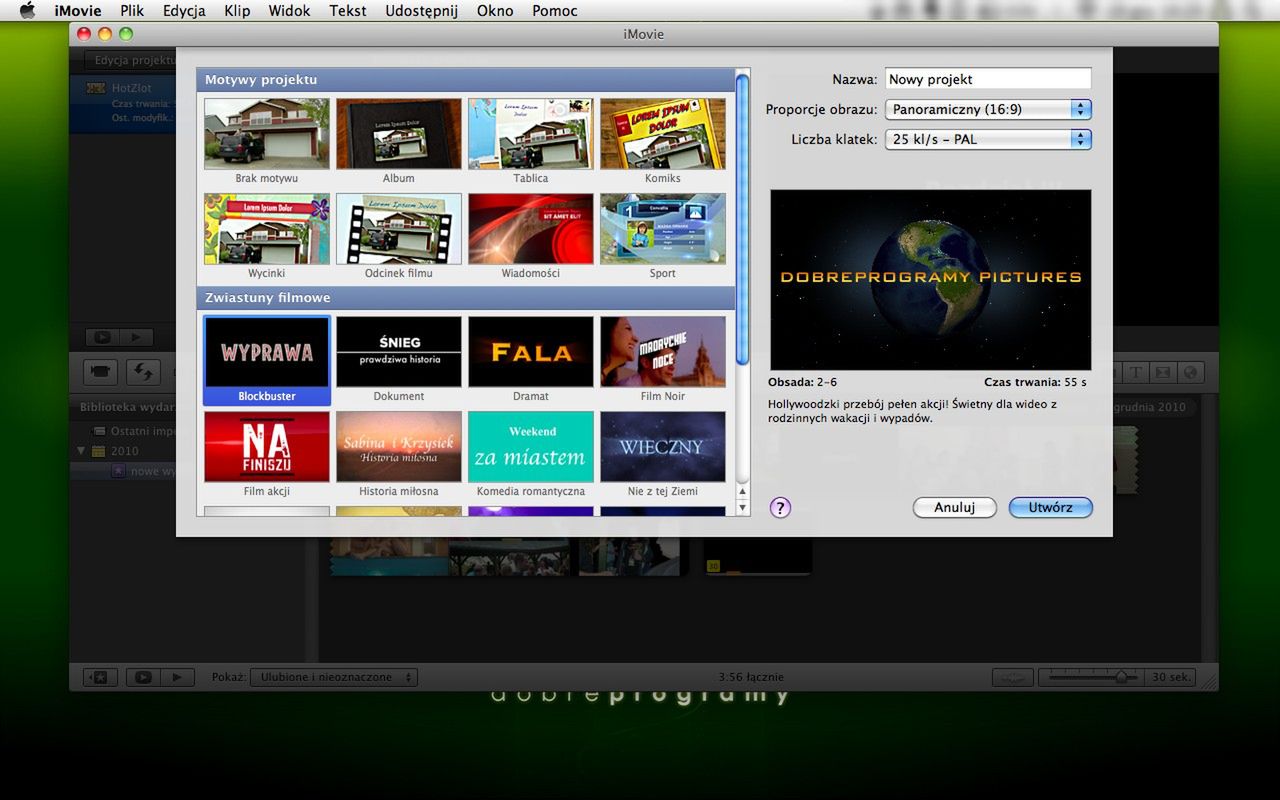
Task: Click the Nazwa project name field
Action: [987, 79]
